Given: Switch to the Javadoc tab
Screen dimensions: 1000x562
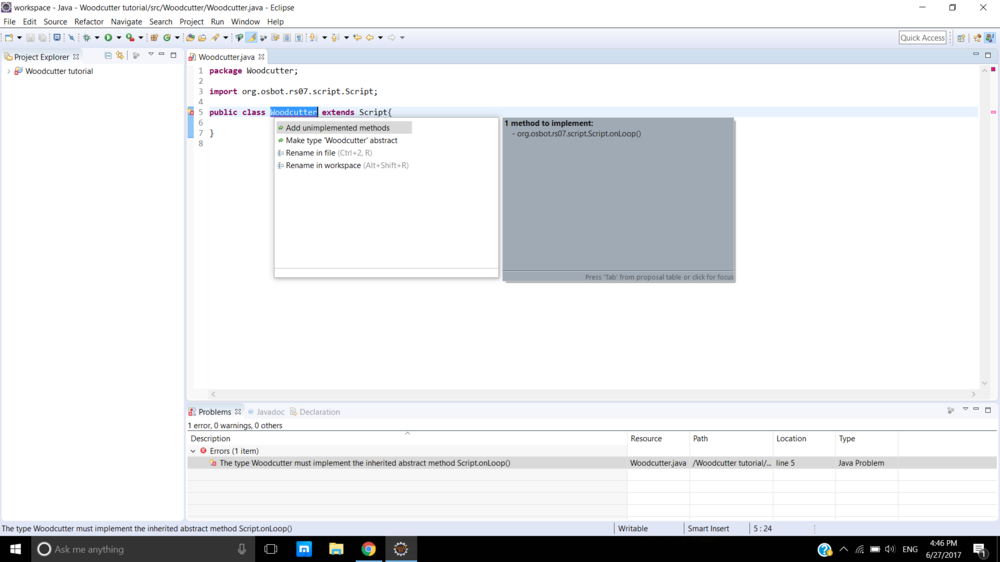Looking at the screenshot, I should tap(265, 412).
